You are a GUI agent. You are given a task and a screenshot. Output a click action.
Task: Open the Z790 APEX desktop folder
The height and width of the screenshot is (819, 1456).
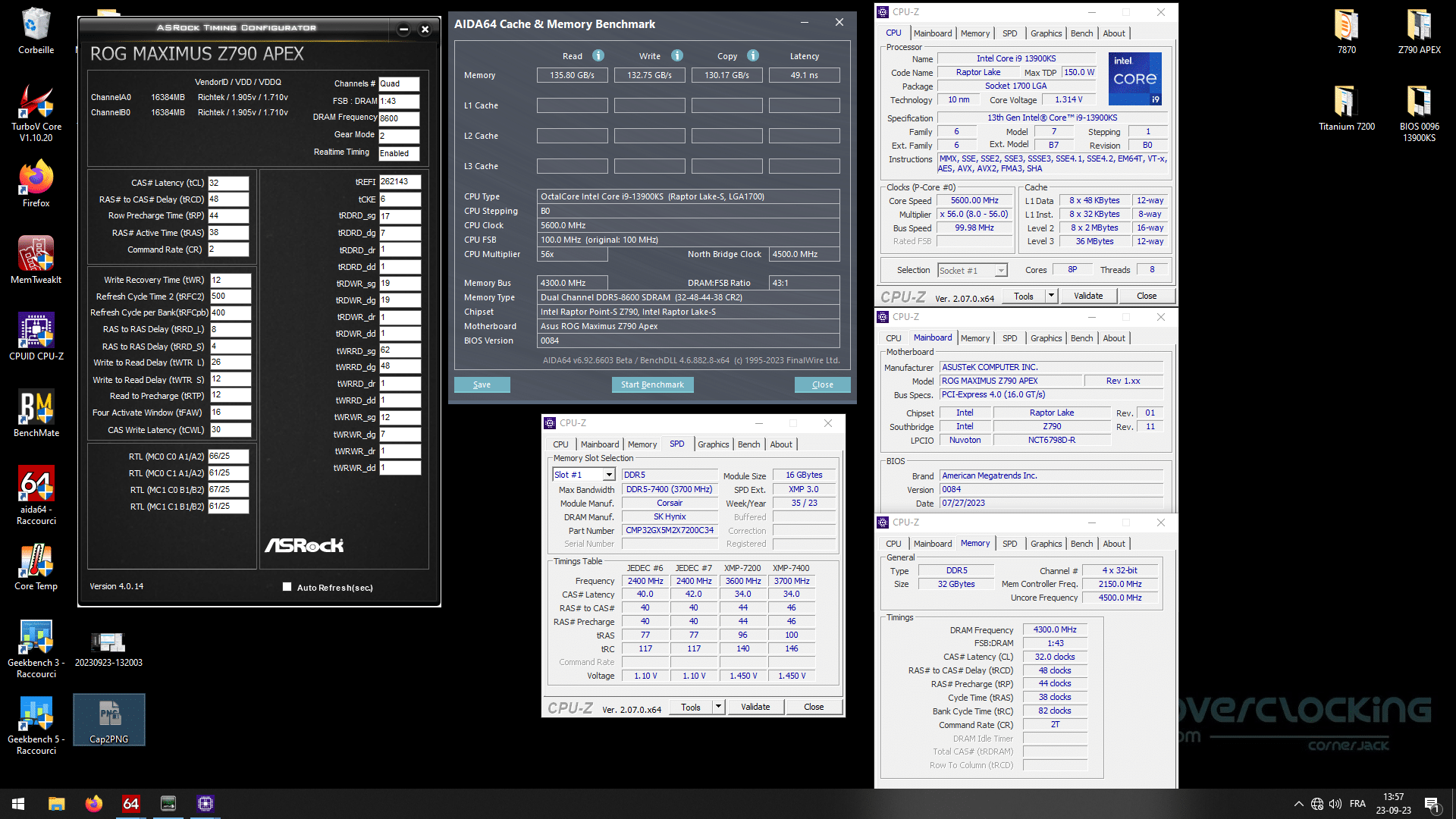coord(1419,31)
